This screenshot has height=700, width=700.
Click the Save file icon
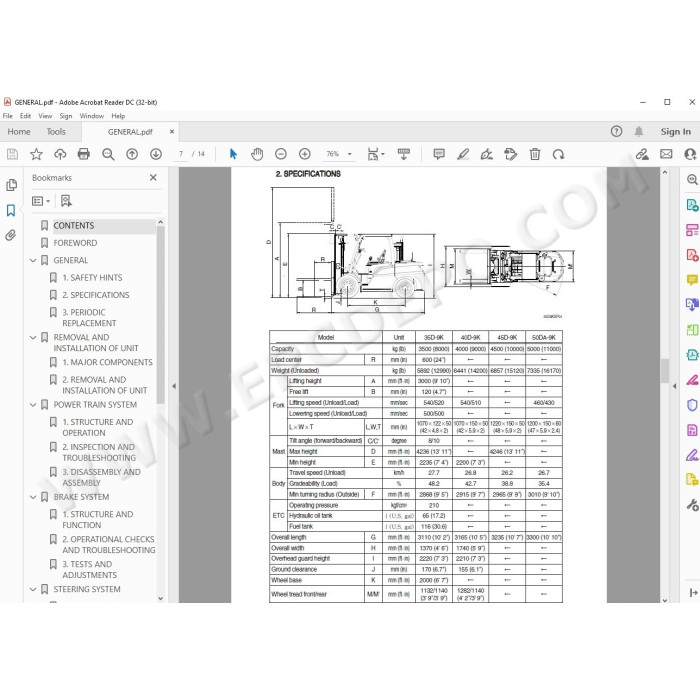tap(12, 154)
